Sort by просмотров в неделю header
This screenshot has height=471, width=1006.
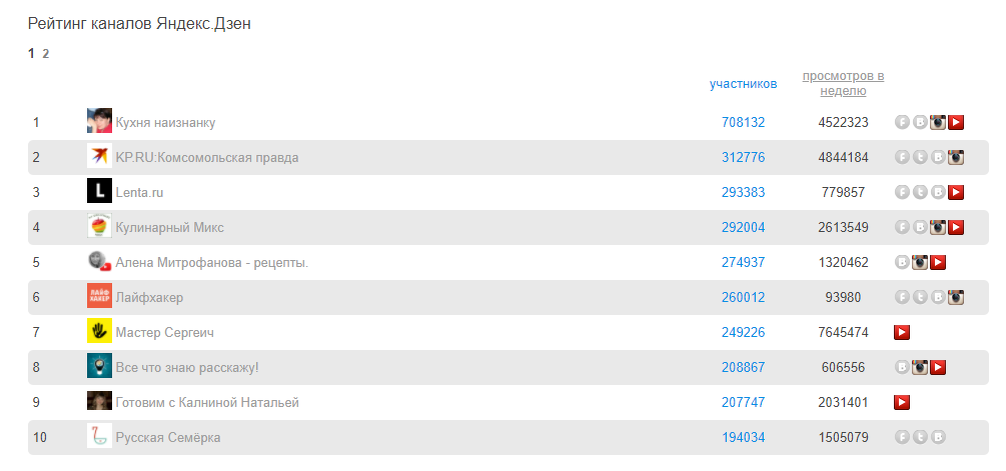pyautogui.click(x=843, y=83)
